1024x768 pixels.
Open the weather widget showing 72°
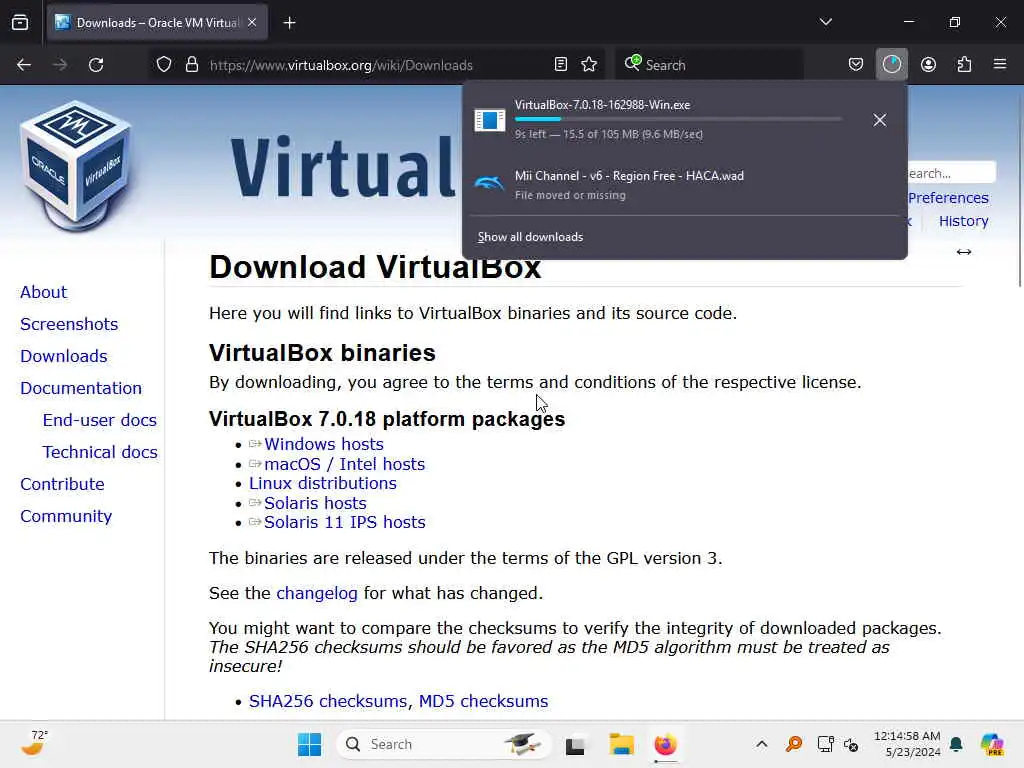tap(35, 744)
